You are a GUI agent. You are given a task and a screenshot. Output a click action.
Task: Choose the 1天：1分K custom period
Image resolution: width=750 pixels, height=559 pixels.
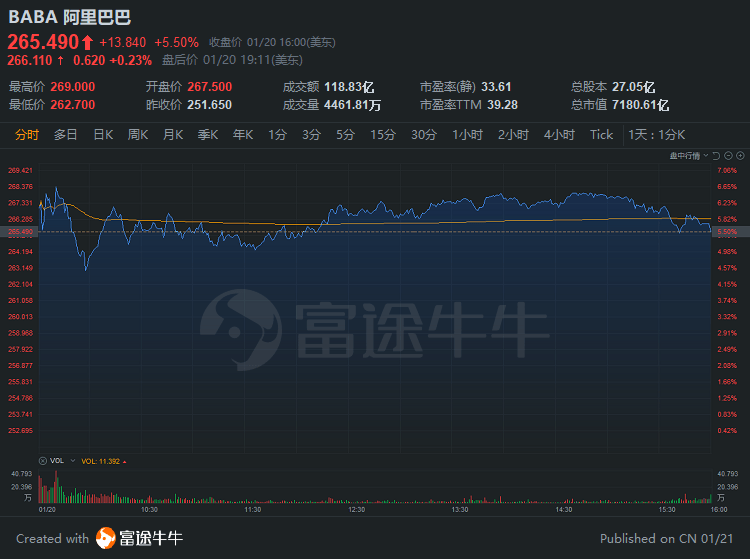click(657, 135)
